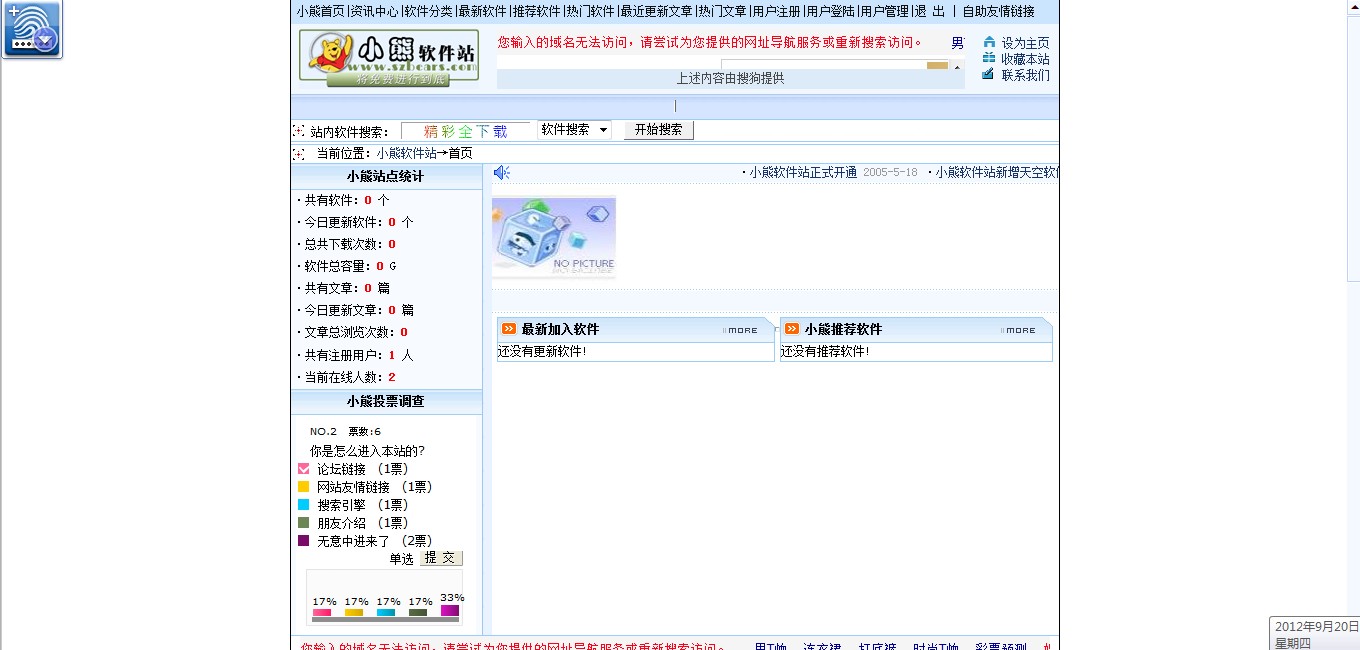Select poll option 网站友情链接
This screenshot has width=1360, height=650.
(x=304, y=487)
